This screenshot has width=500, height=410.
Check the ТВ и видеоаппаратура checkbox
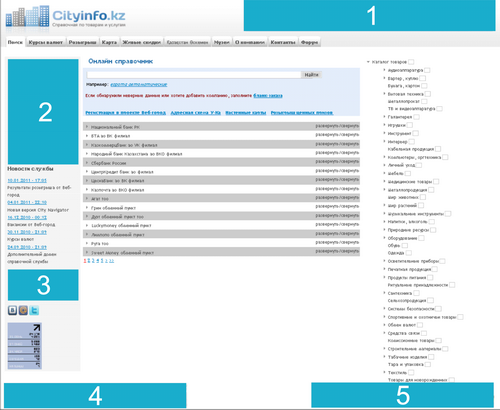point(439,109)
